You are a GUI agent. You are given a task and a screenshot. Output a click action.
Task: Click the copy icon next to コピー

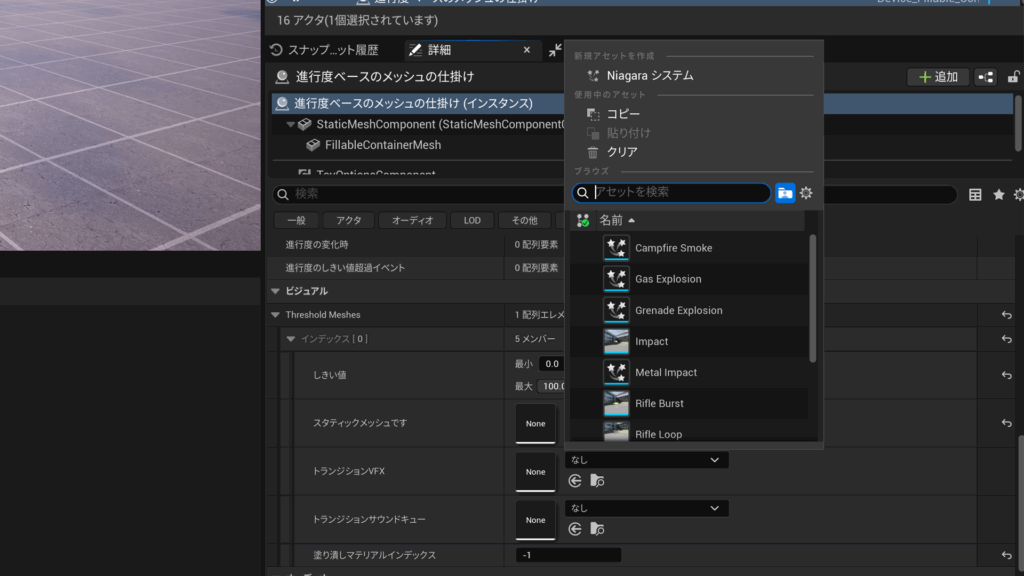(x=593, y=114)
